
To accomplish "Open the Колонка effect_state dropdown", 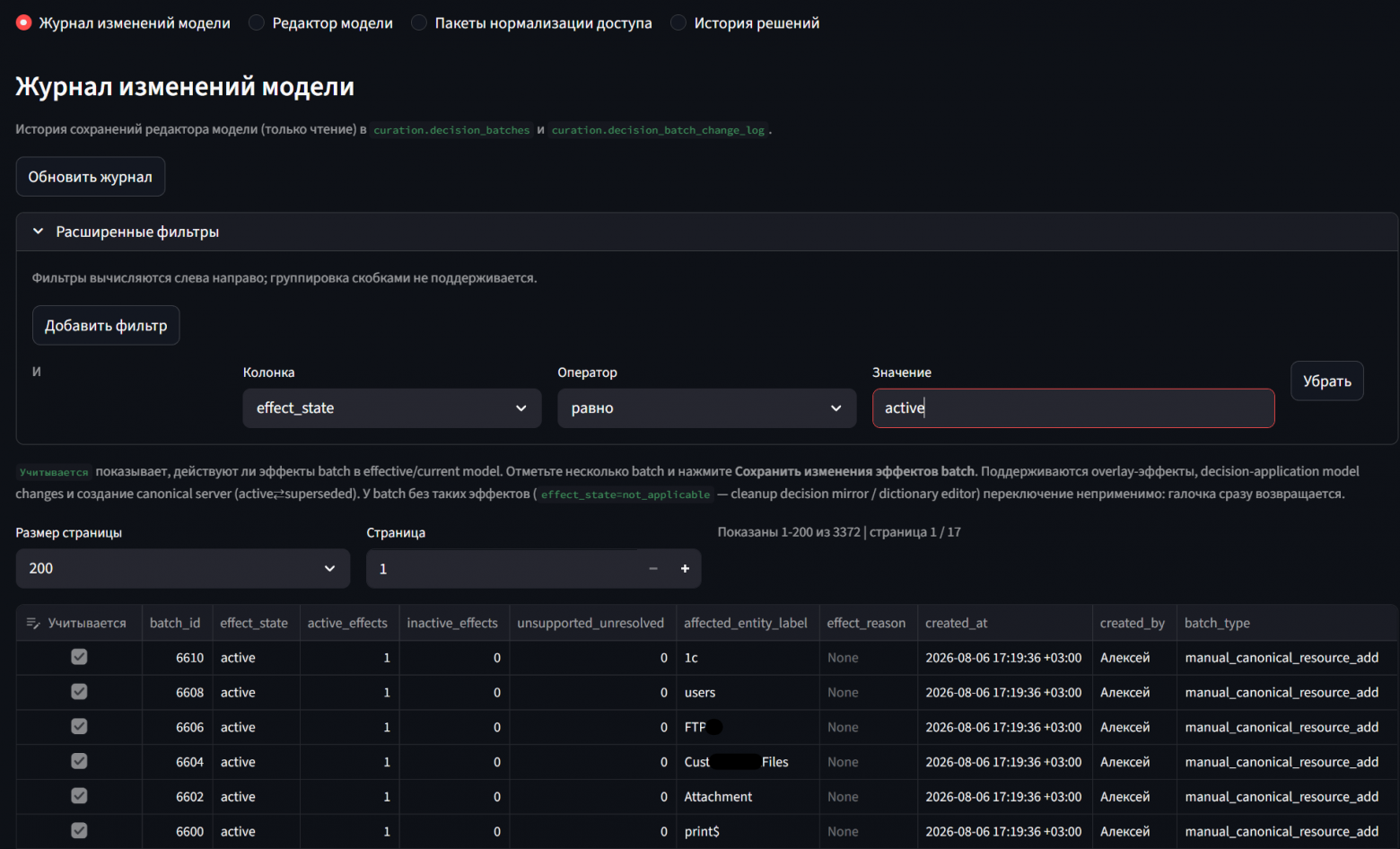I will pos(392,408).
